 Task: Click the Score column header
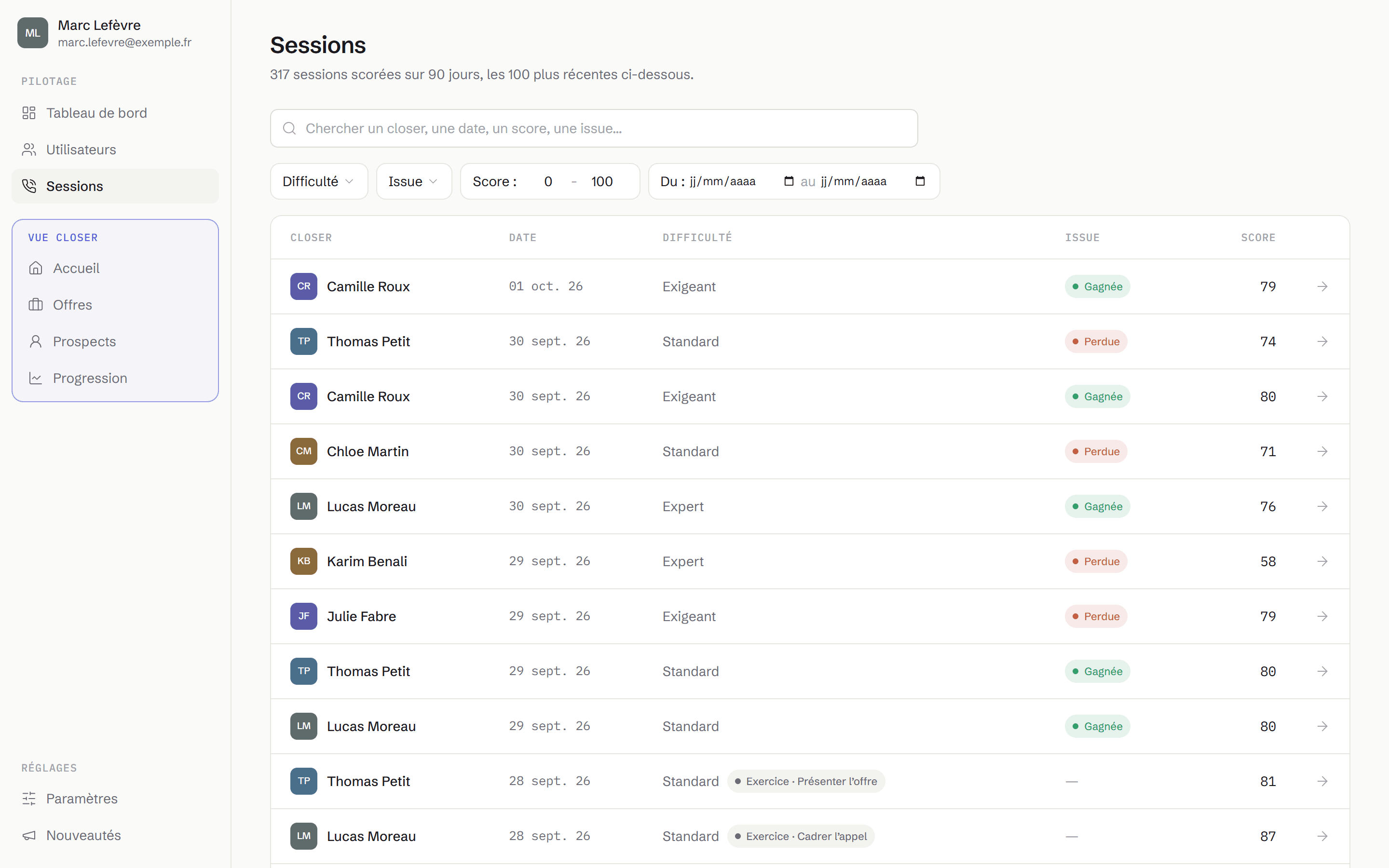pyautogui.click(x=1258, y=238)
